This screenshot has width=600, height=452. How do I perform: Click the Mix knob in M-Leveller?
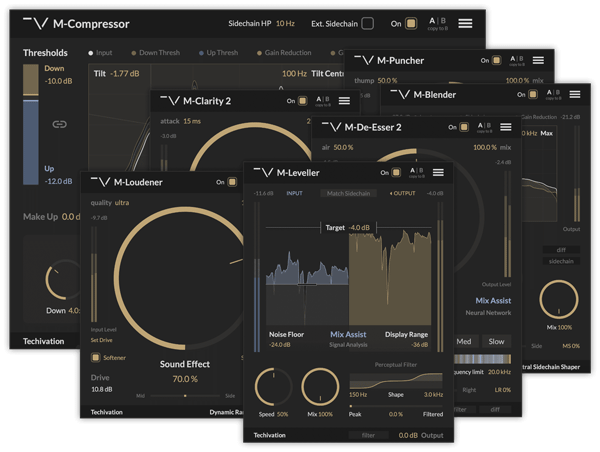pos(320,387)
